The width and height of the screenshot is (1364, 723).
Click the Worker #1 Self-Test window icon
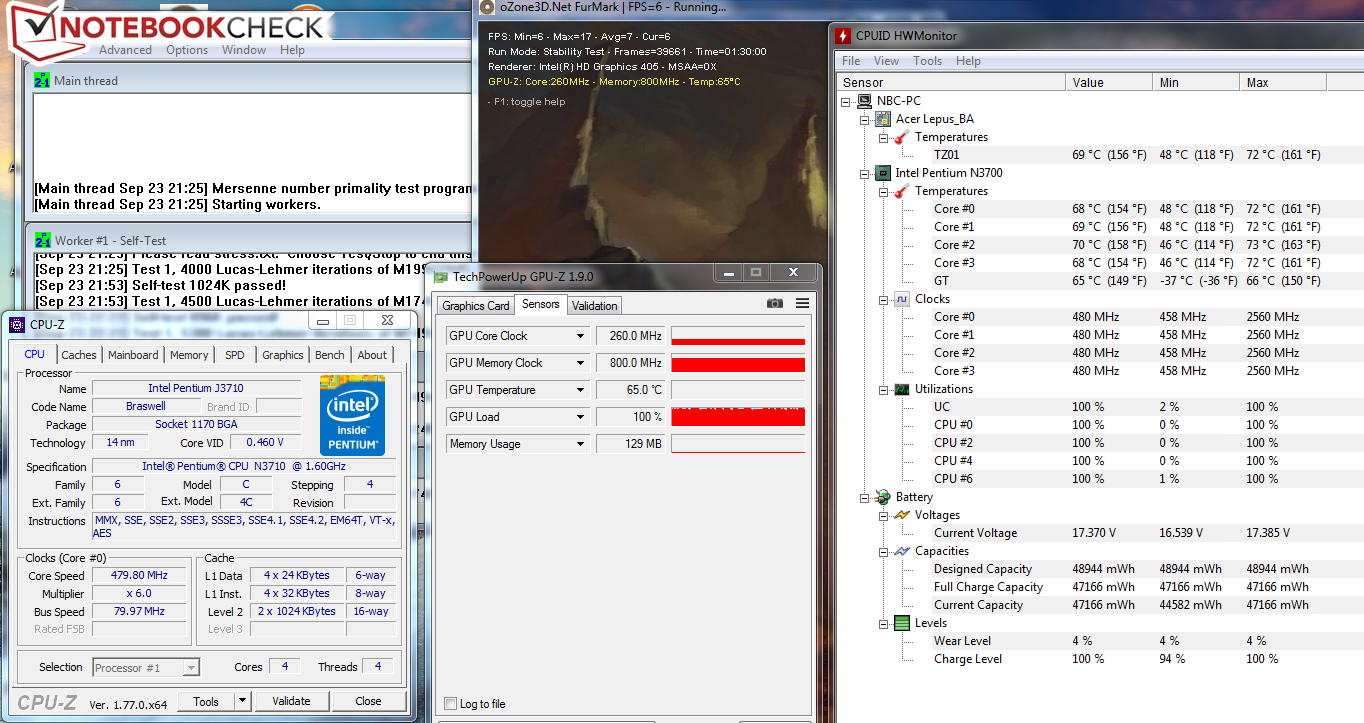tap(42, 240)
